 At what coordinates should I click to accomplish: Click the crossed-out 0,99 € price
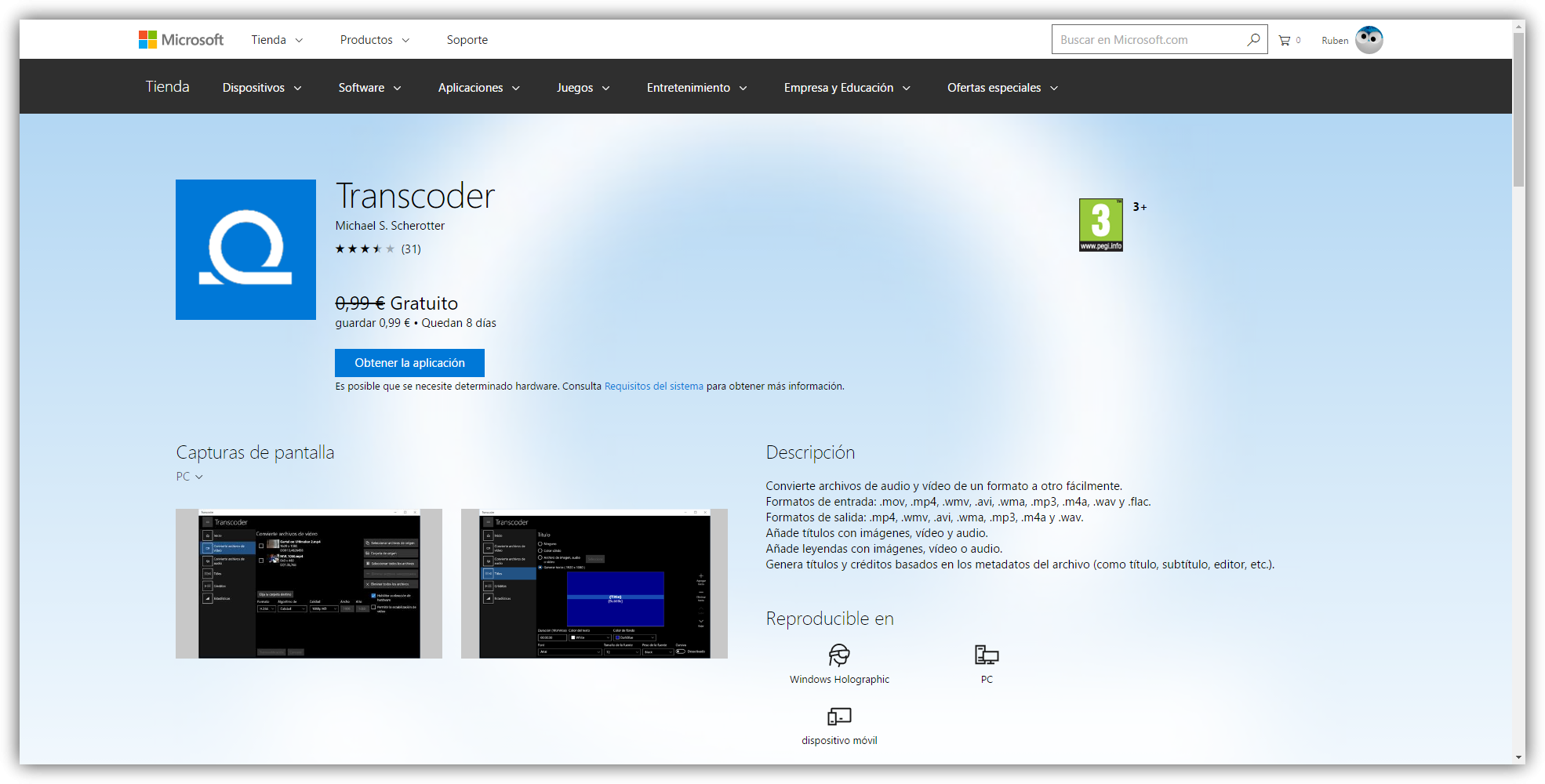[360, 303]
